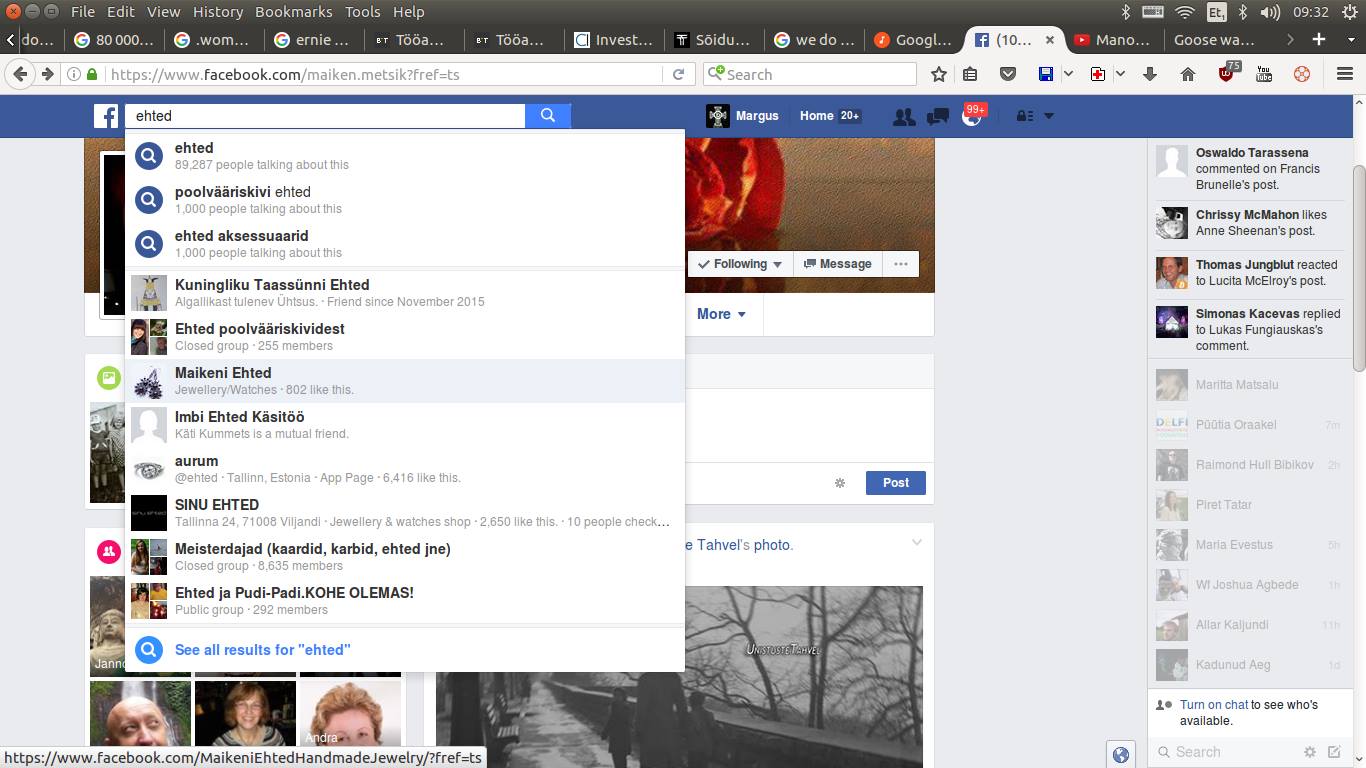Open privacy shortcuts lock icon
The image size is (1366, 768).
coord(1024,116)
